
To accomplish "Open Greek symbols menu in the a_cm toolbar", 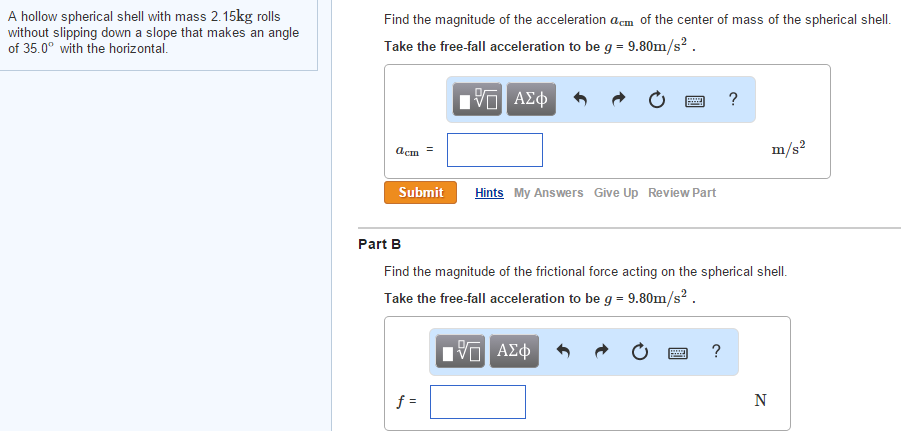I will (x=531, y=99).
